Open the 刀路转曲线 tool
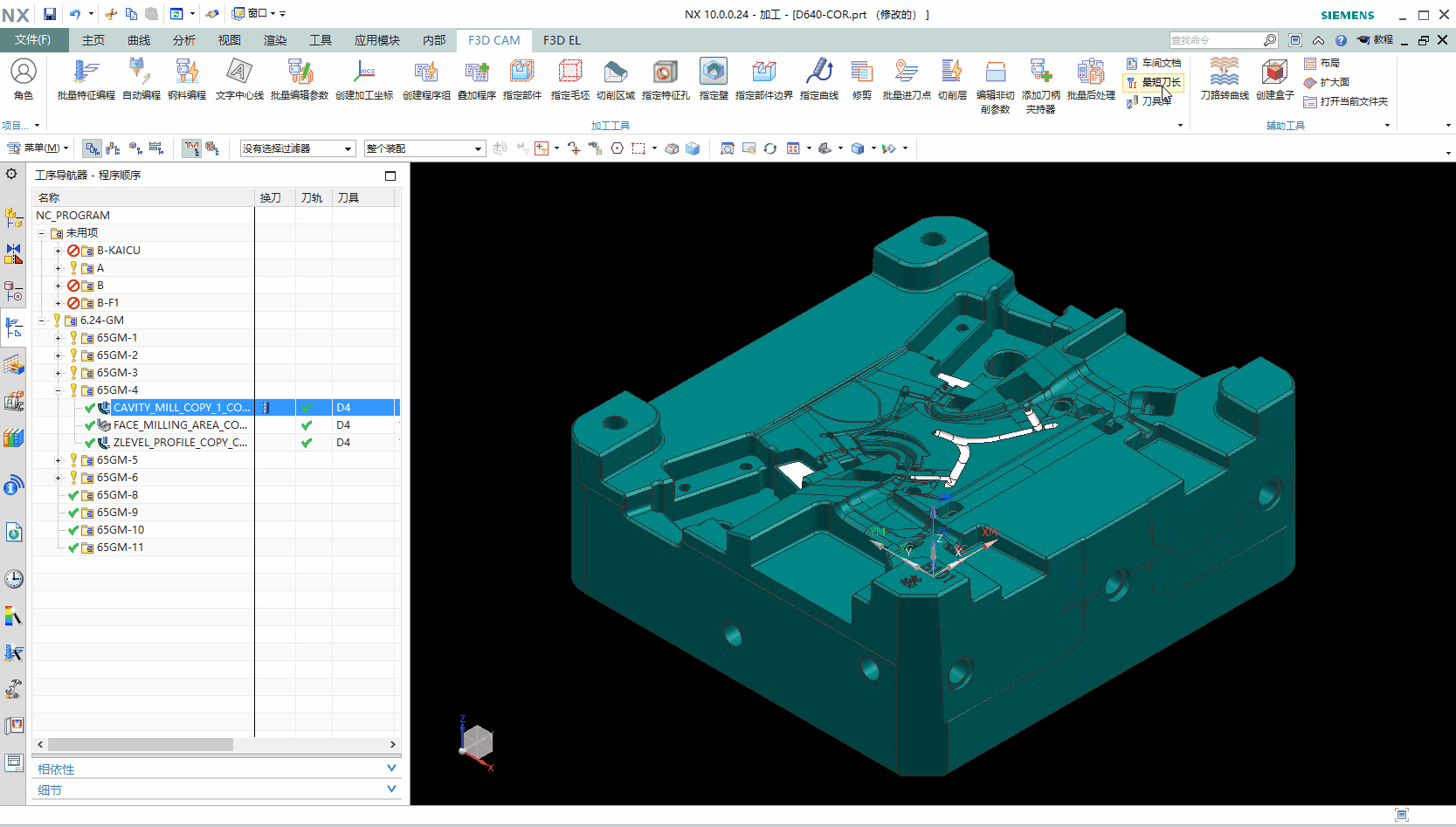The height and width of the screenshot is (827, 1456). (x=1225, y=79)
